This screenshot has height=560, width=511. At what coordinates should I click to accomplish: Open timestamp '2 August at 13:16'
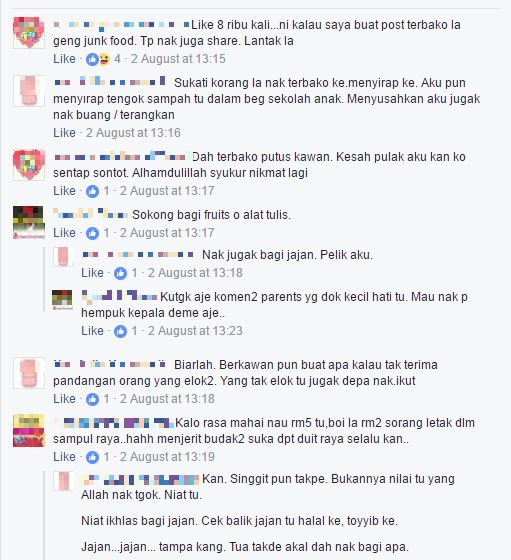[133, 133]
